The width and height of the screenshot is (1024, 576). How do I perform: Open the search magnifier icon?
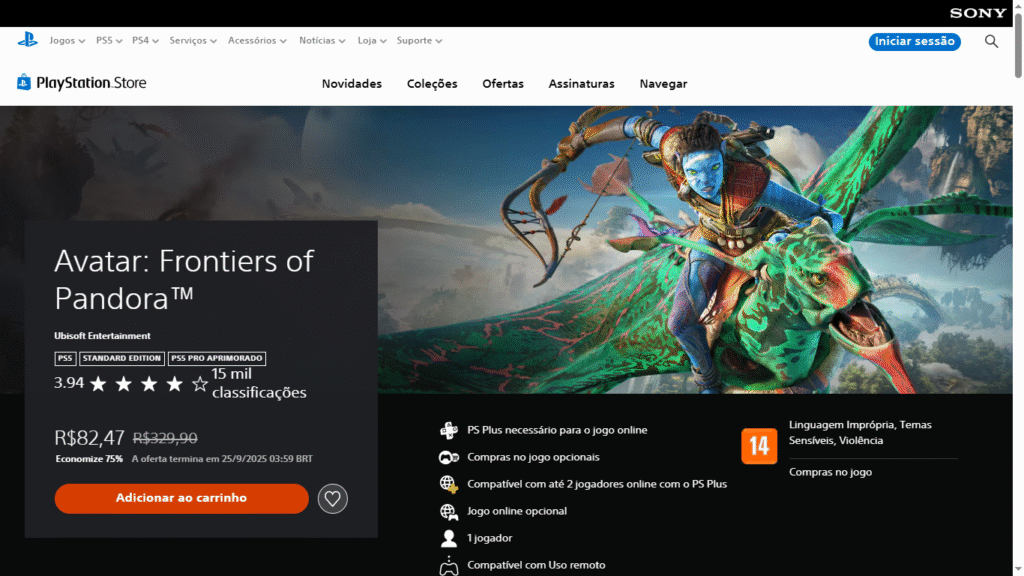(x=991, y=42)
